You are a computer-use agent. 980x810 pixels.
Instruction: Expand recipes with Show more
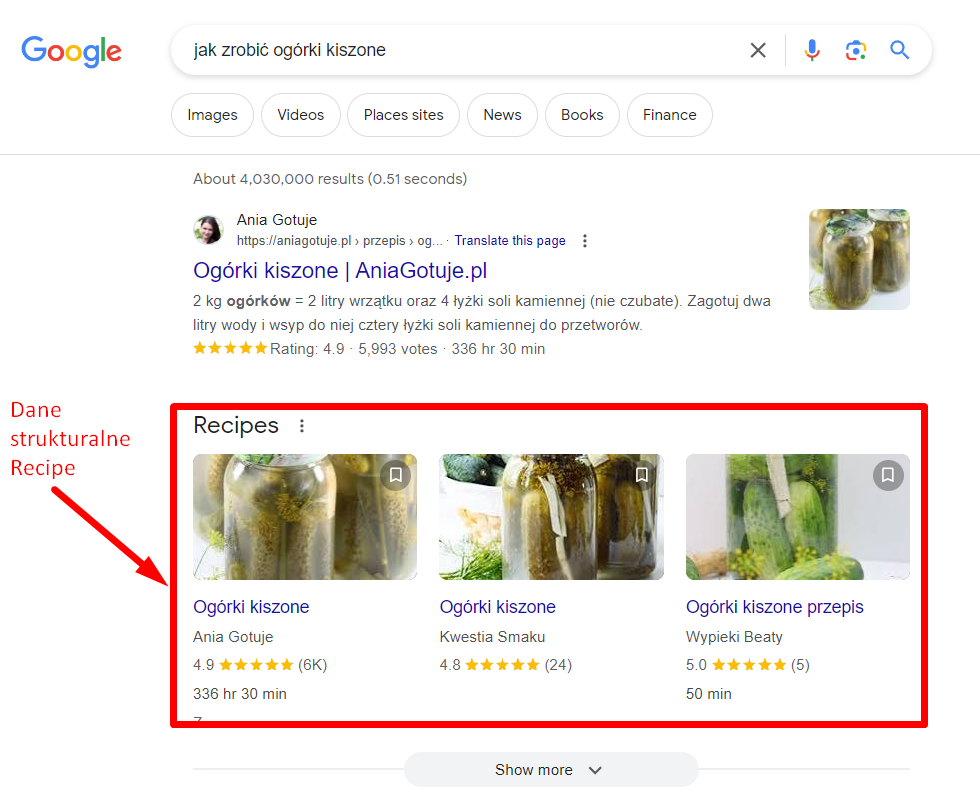click(550, 770)
